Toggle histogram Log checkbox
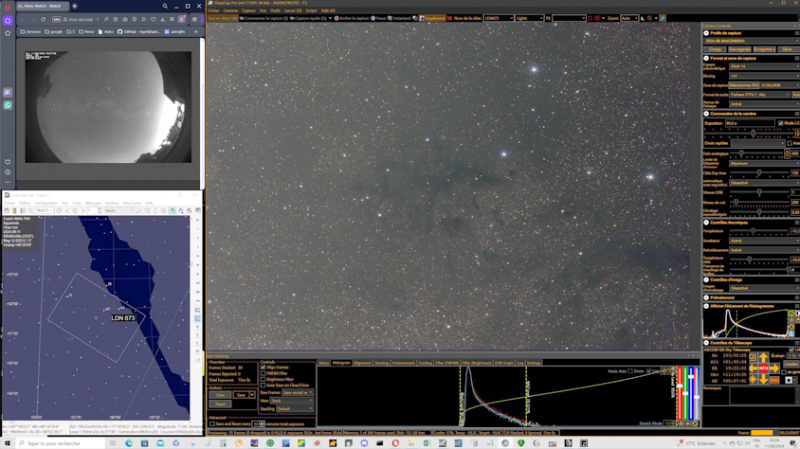The image size is (800, 449). coord(648,371)
